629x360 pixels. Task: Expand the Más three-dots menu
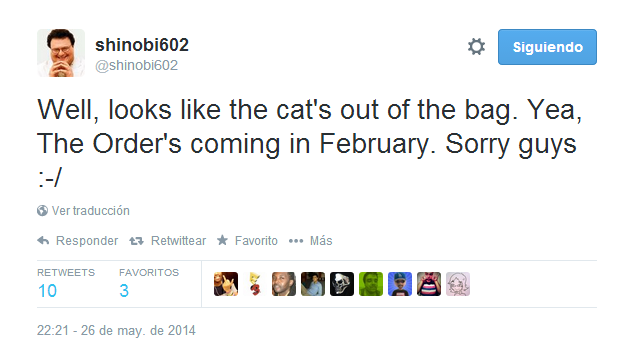[x=296, y=241]
